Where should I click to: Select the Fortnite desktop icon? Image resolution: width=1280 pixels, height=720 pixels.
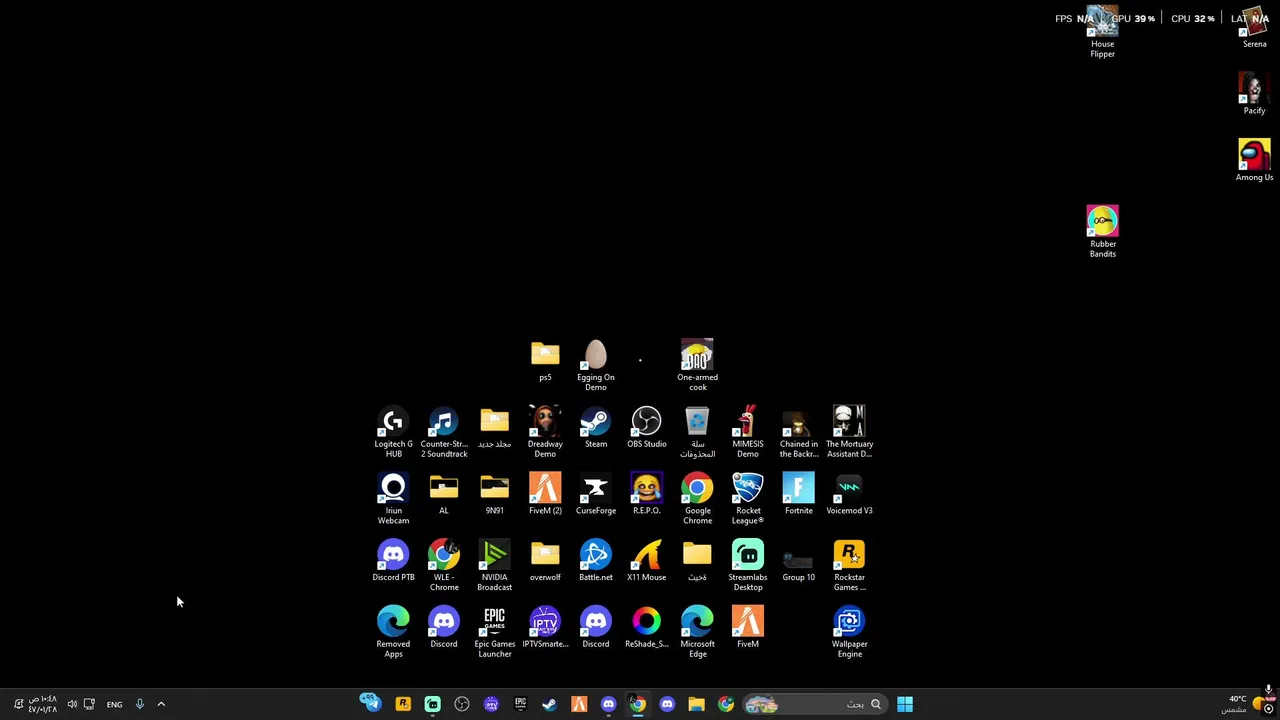[799, 495]
